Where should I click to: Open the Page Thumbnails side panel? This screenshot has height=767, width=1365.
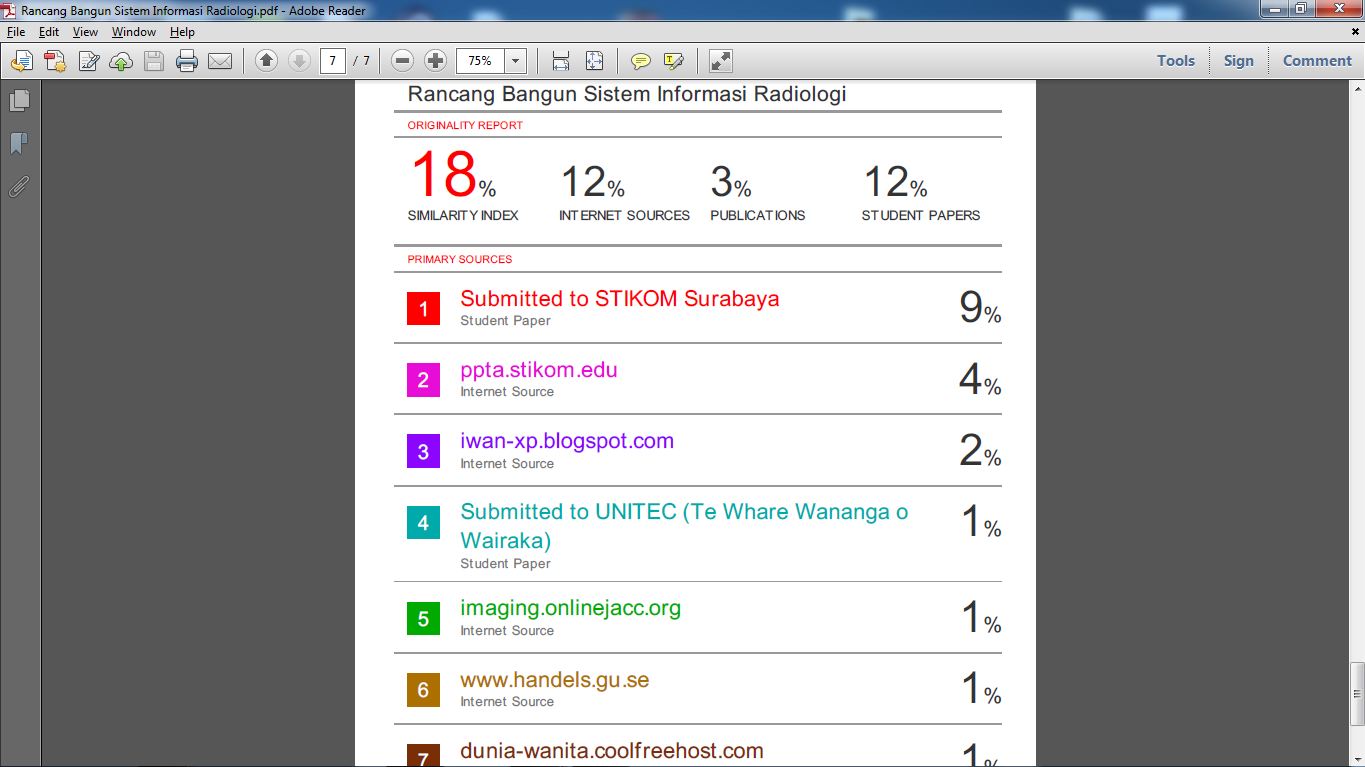19,101
